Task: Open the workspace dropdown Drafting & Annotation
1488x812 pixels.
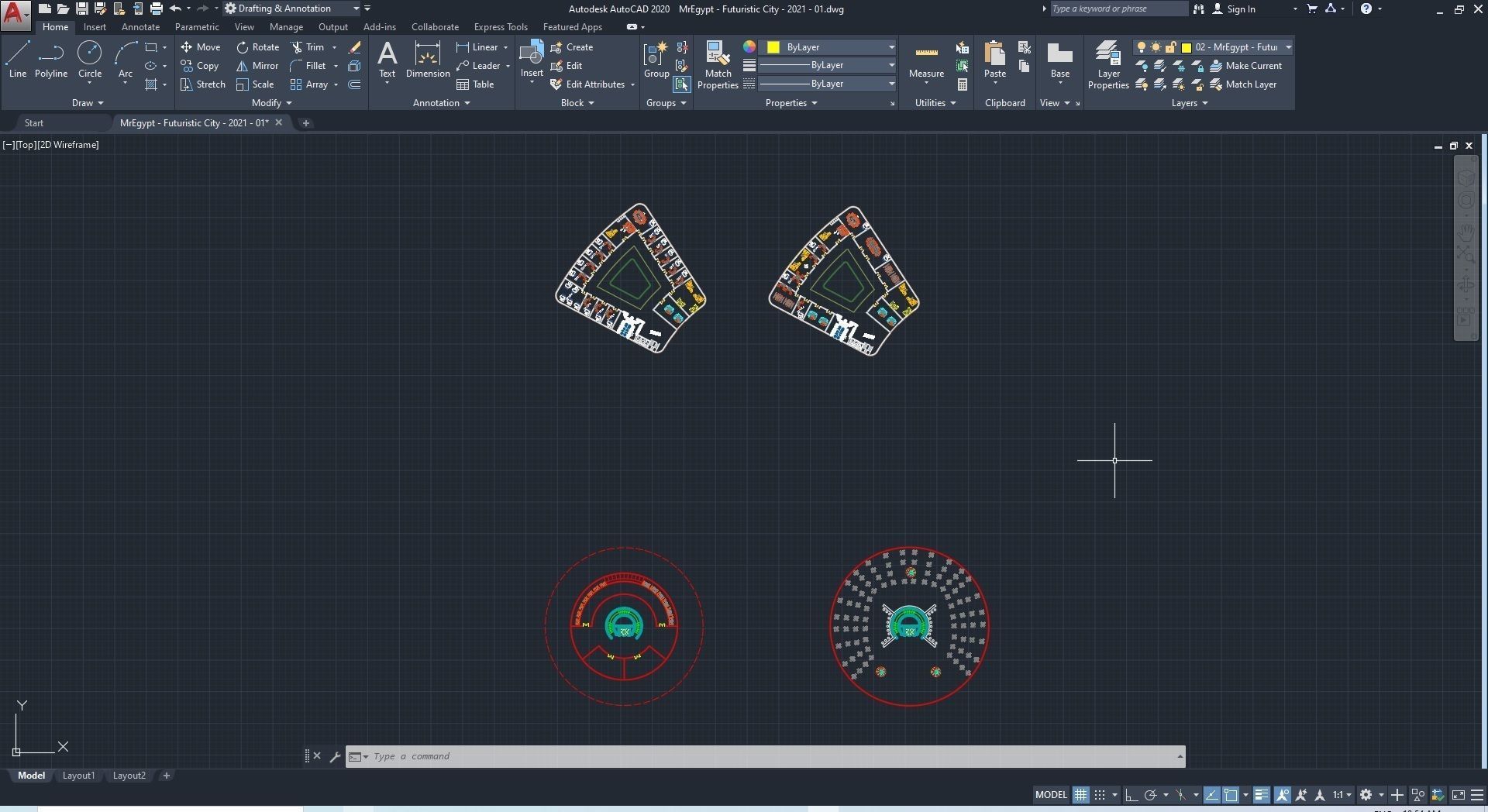Action: (292, 9)
